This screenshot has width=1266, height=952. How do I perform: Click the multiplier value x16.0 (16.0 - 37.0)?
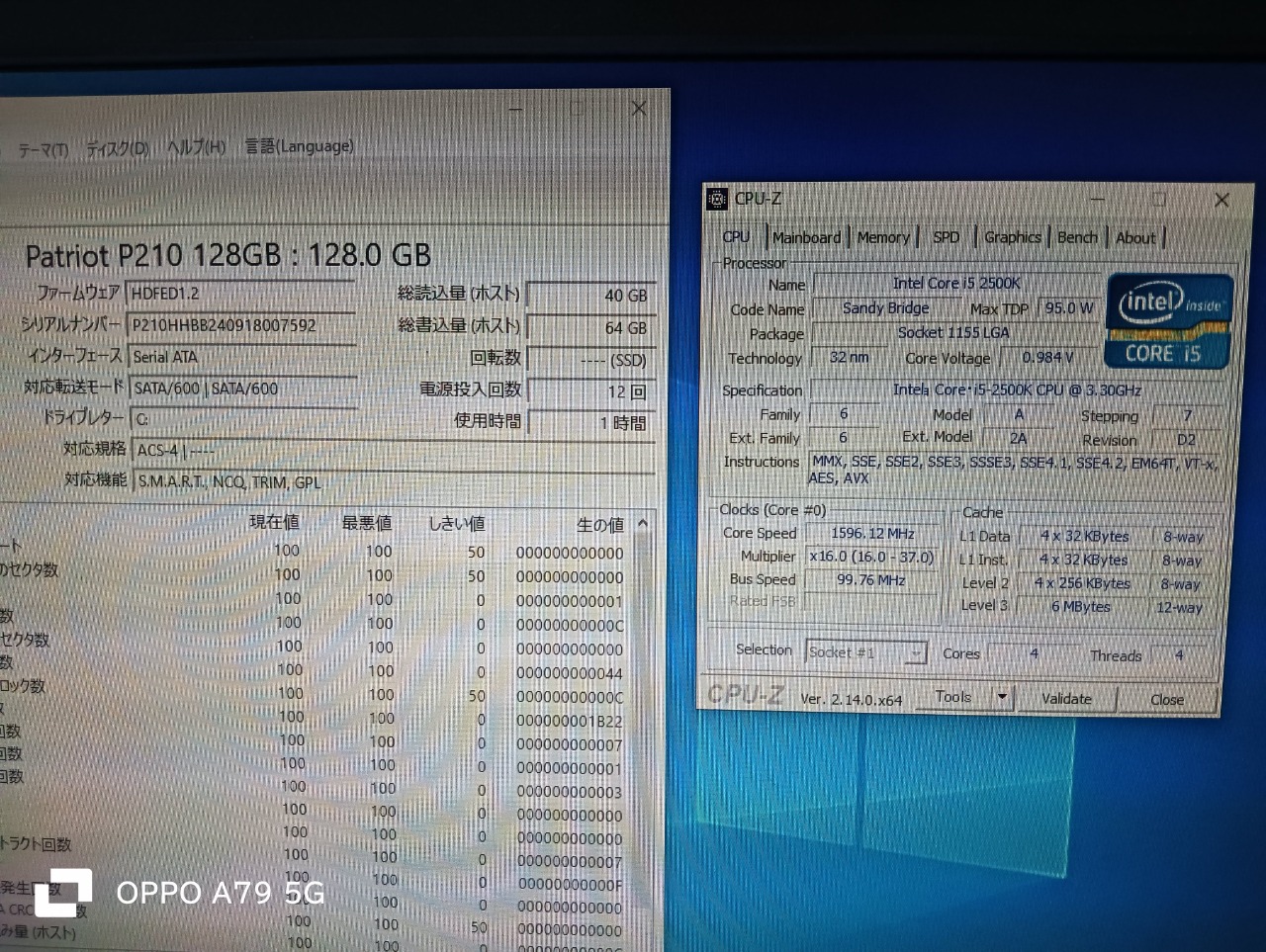tap(872, 557)
